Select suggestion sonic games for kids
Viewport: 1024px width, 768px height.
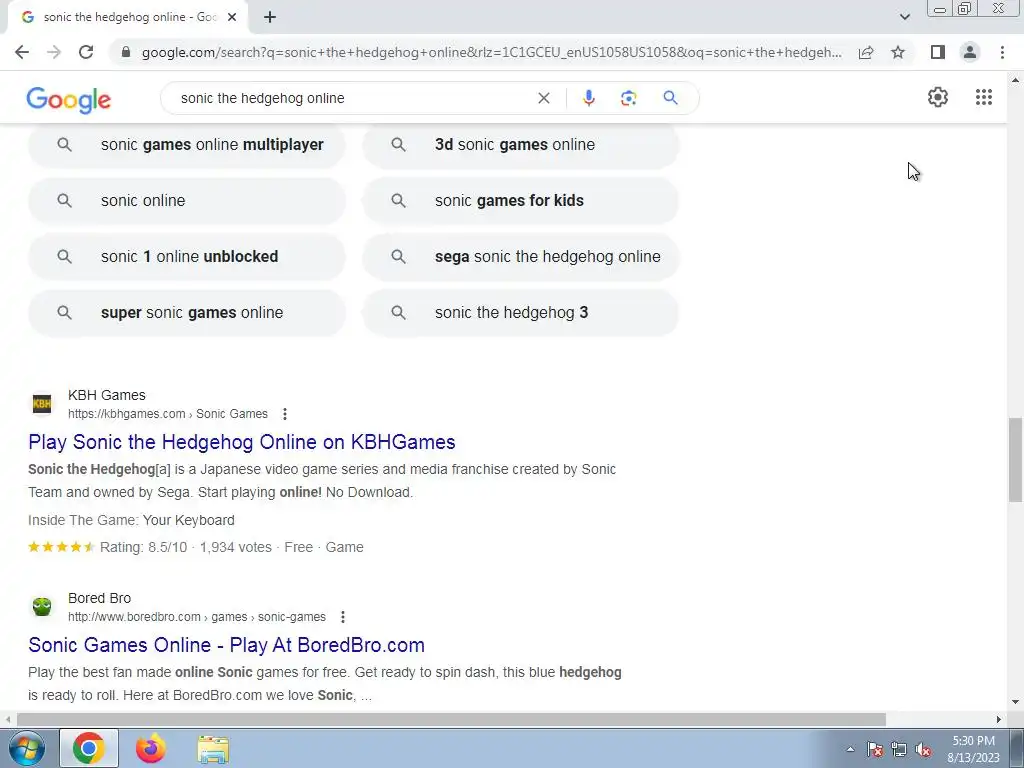click(x=520, y=200)
